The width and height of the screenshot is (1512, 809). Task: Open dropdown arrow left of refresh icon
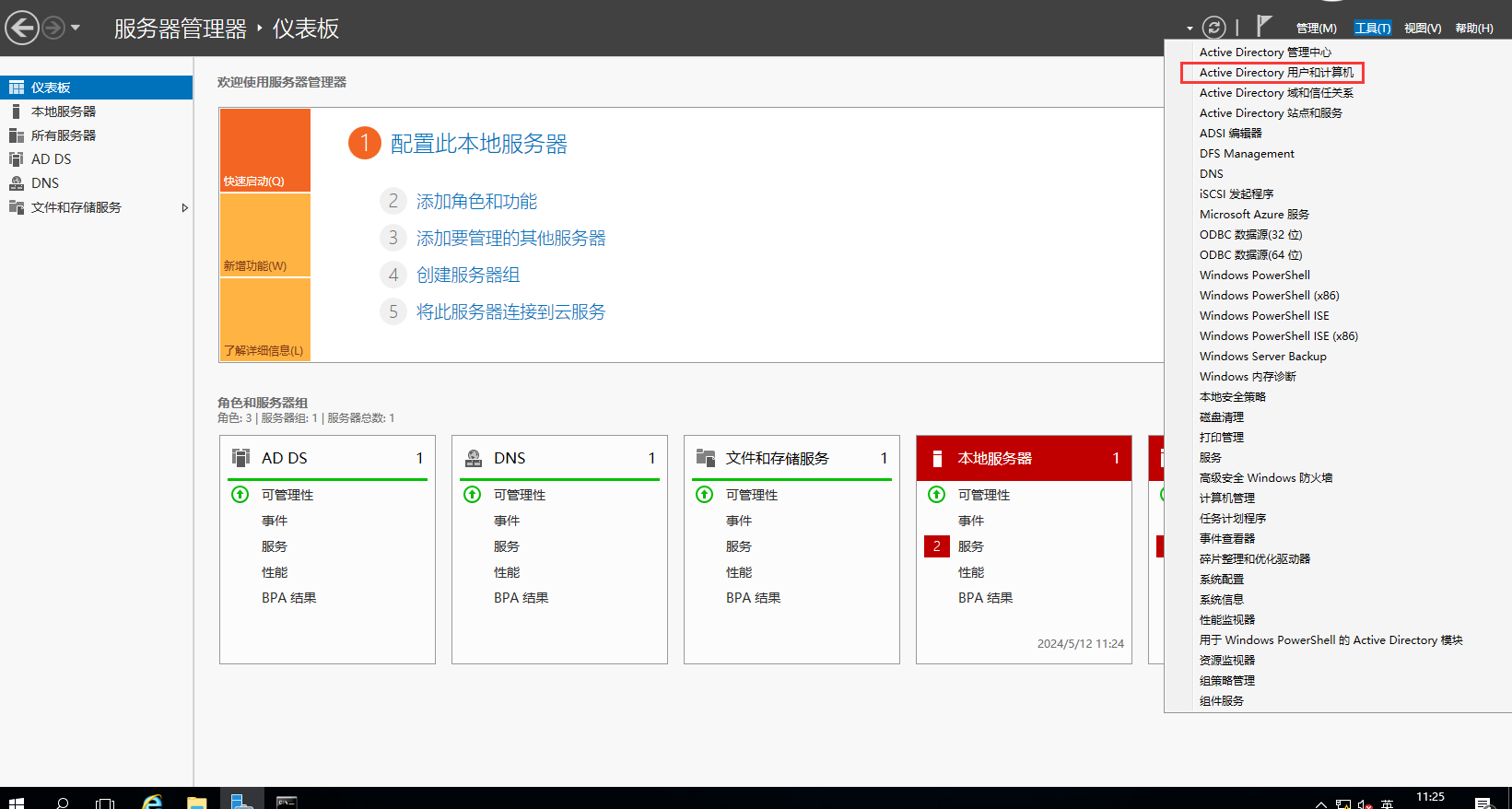coord(1190,29)
